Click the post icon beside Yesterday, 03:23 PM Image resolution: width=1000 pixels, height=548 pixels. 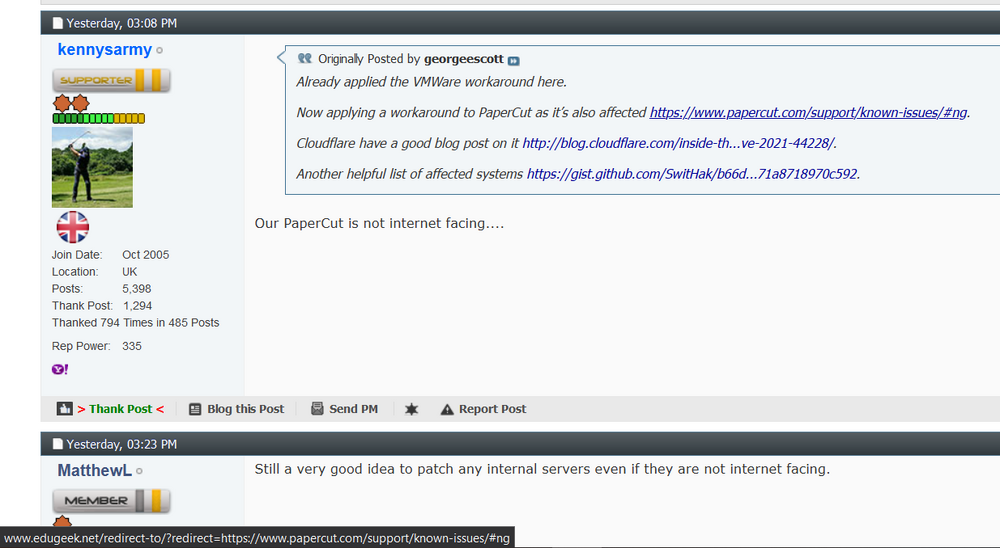[x=57, y=444]
